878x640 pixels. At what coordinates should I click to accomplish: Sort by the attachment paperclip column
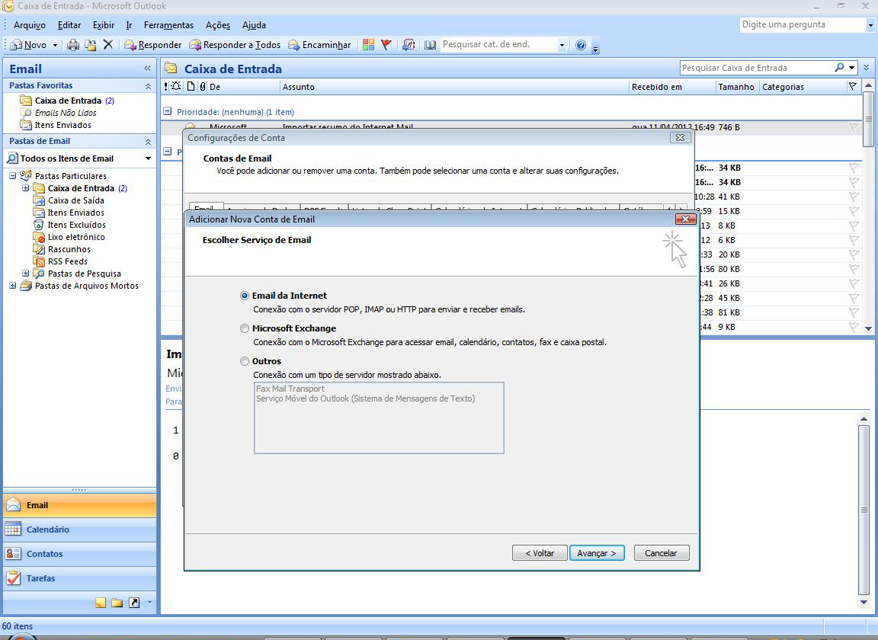203,86
